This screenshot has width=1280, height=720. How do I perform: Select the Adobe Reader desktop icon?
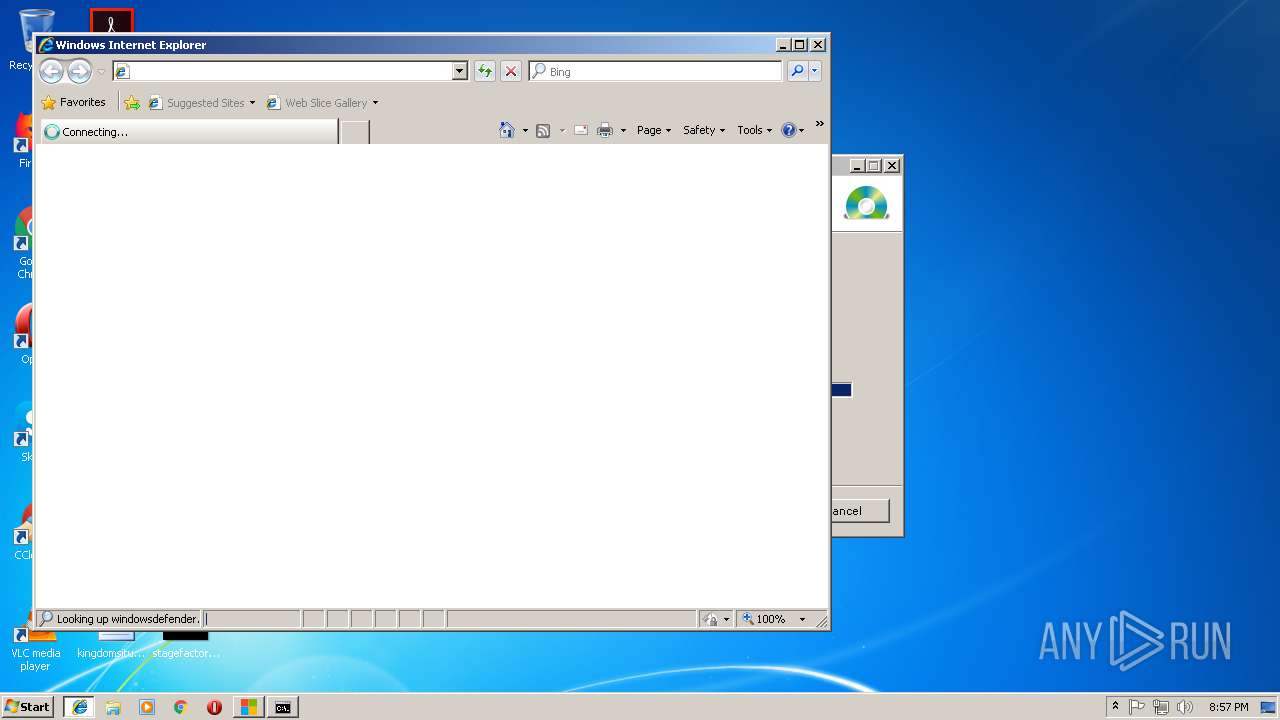(111, 21)
